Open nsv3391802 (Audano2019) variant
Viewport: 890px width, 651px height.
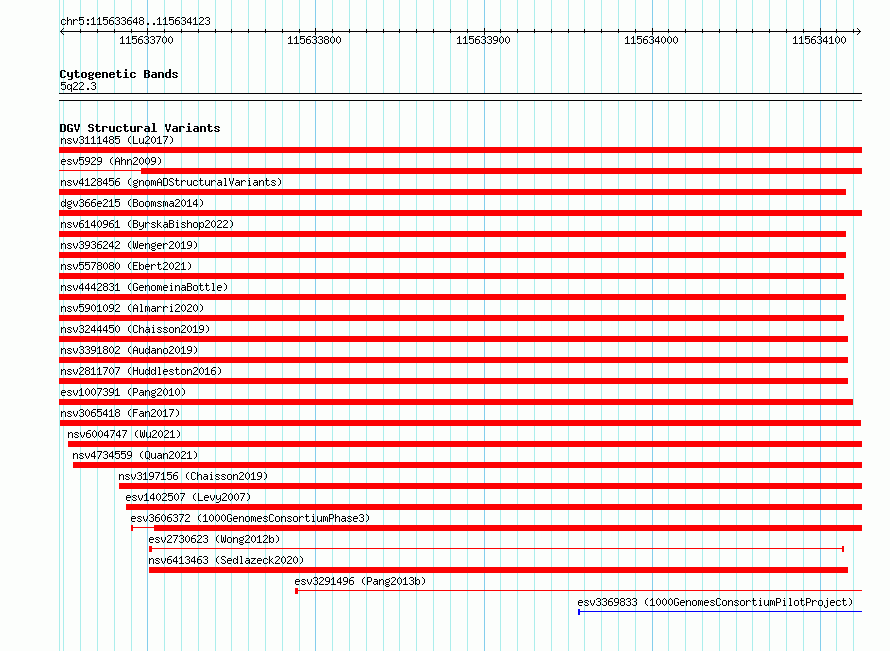[x=129, y=350]
